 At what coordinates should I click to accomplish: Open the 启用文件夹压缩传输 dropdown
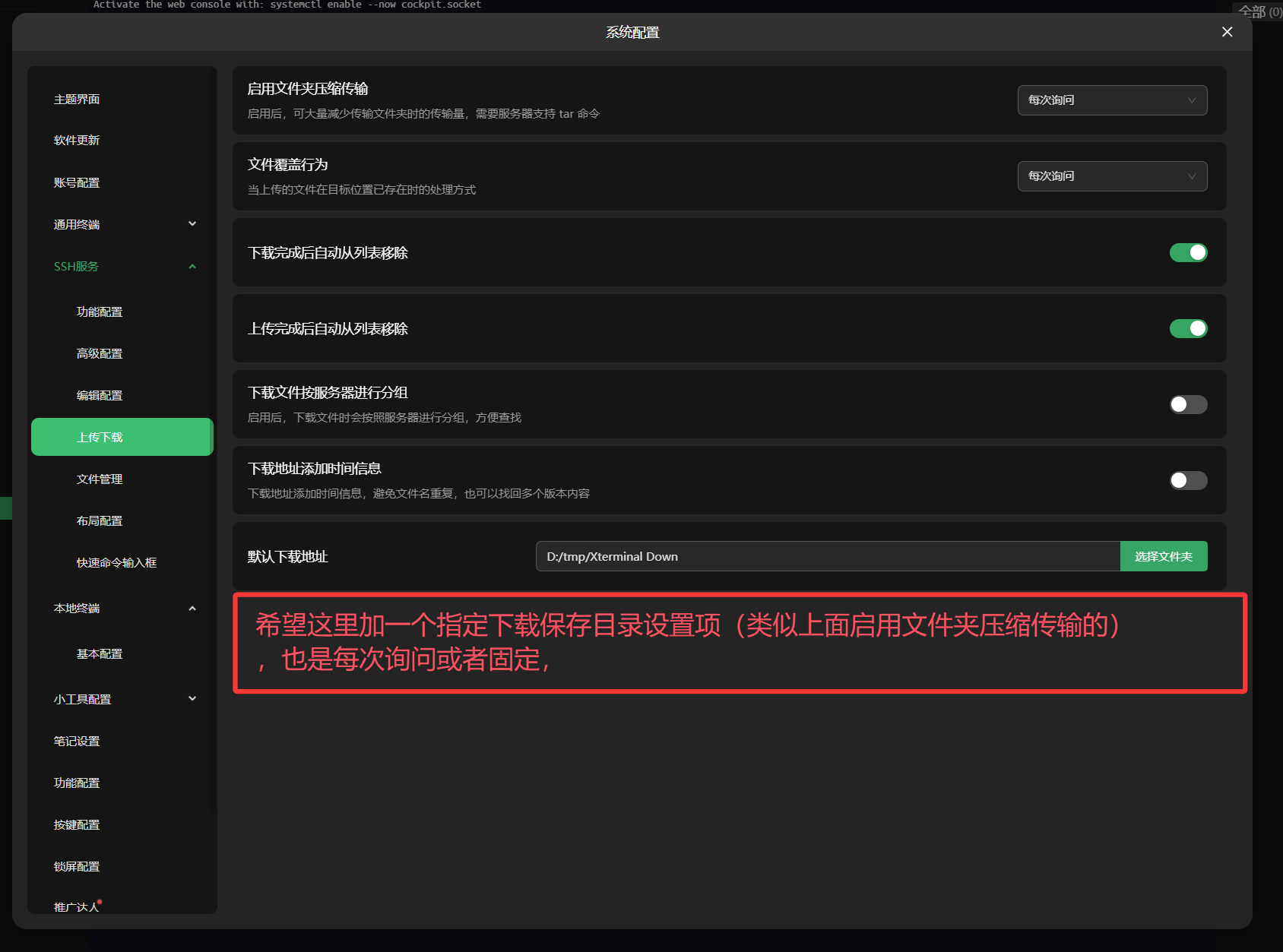[x=1111, y=100]
